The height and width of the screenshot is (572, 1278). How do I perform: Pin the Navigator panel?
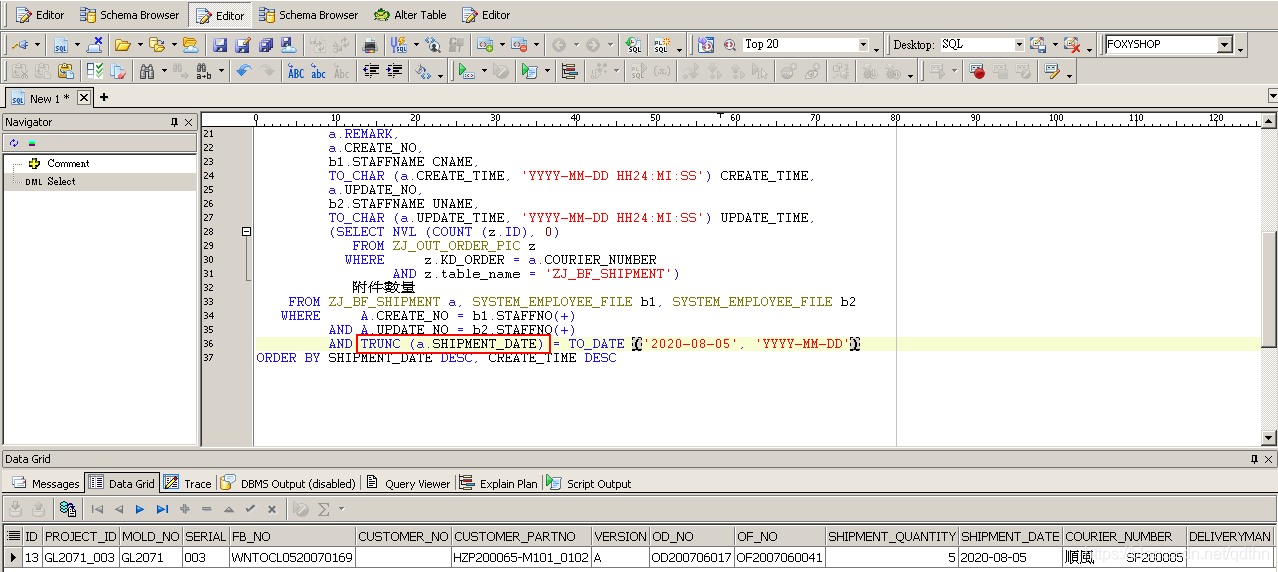click(175, 122)
